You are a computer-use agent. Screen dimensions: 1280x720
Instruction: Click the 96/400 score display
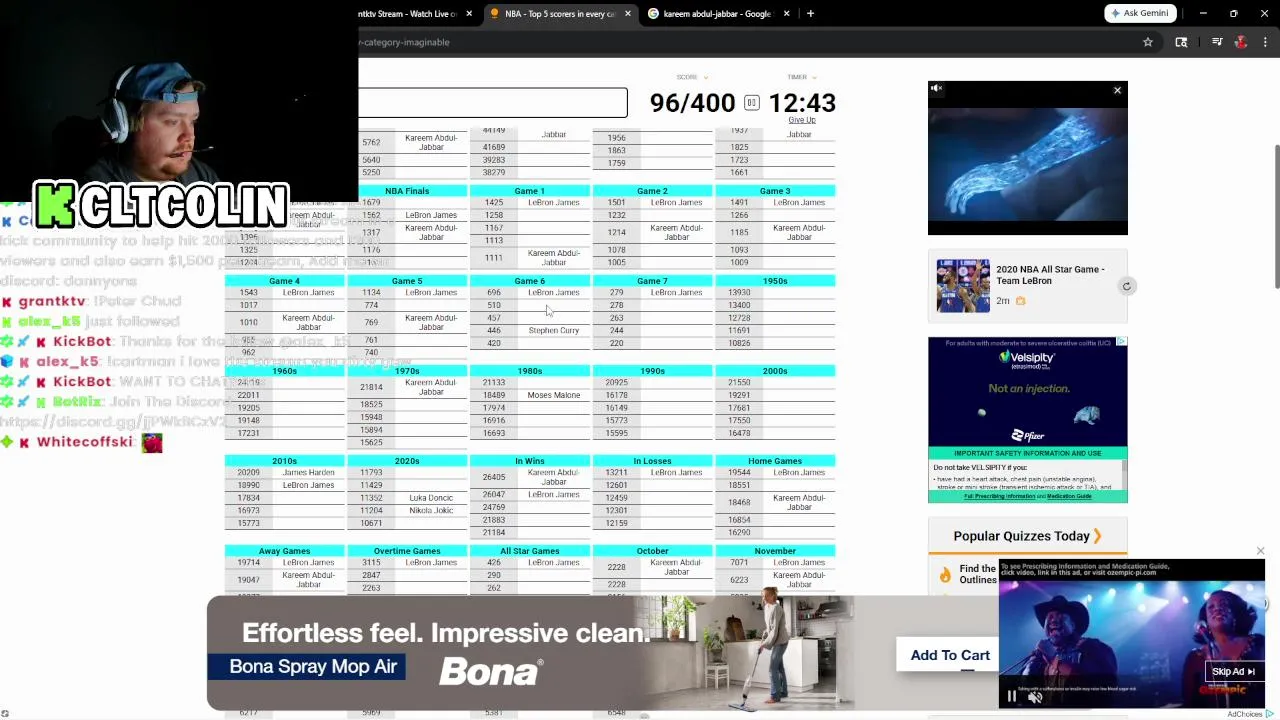pyautogui.click(x=692, y=103)
